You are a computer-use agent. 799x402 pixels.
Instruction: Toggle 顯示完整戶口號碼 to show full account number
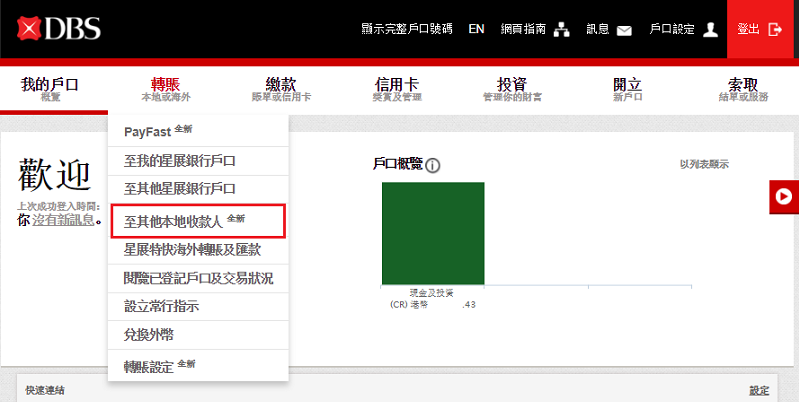point(406,30)
